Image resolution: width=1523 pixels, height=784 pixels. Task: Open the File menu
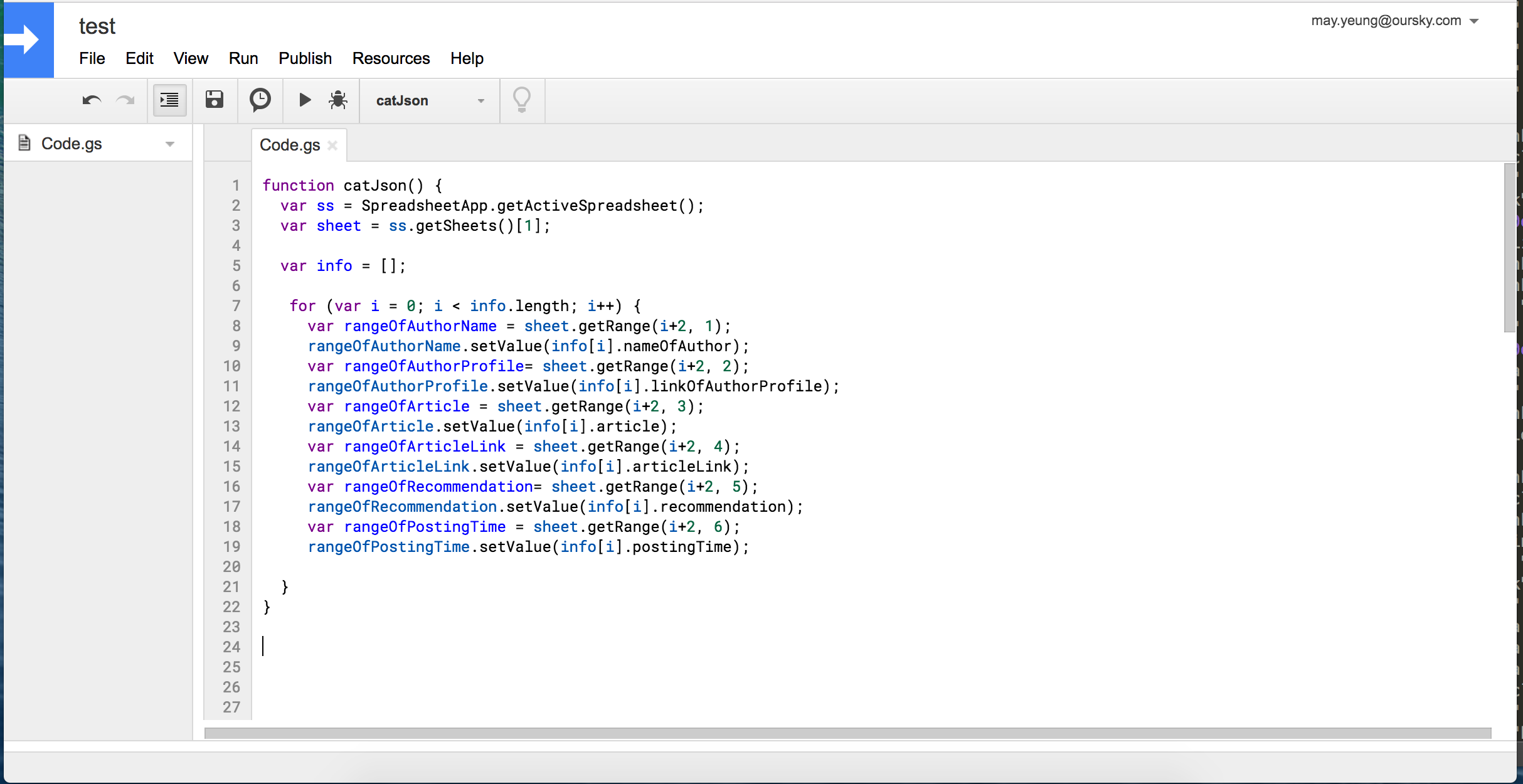[x=92, y=58]
